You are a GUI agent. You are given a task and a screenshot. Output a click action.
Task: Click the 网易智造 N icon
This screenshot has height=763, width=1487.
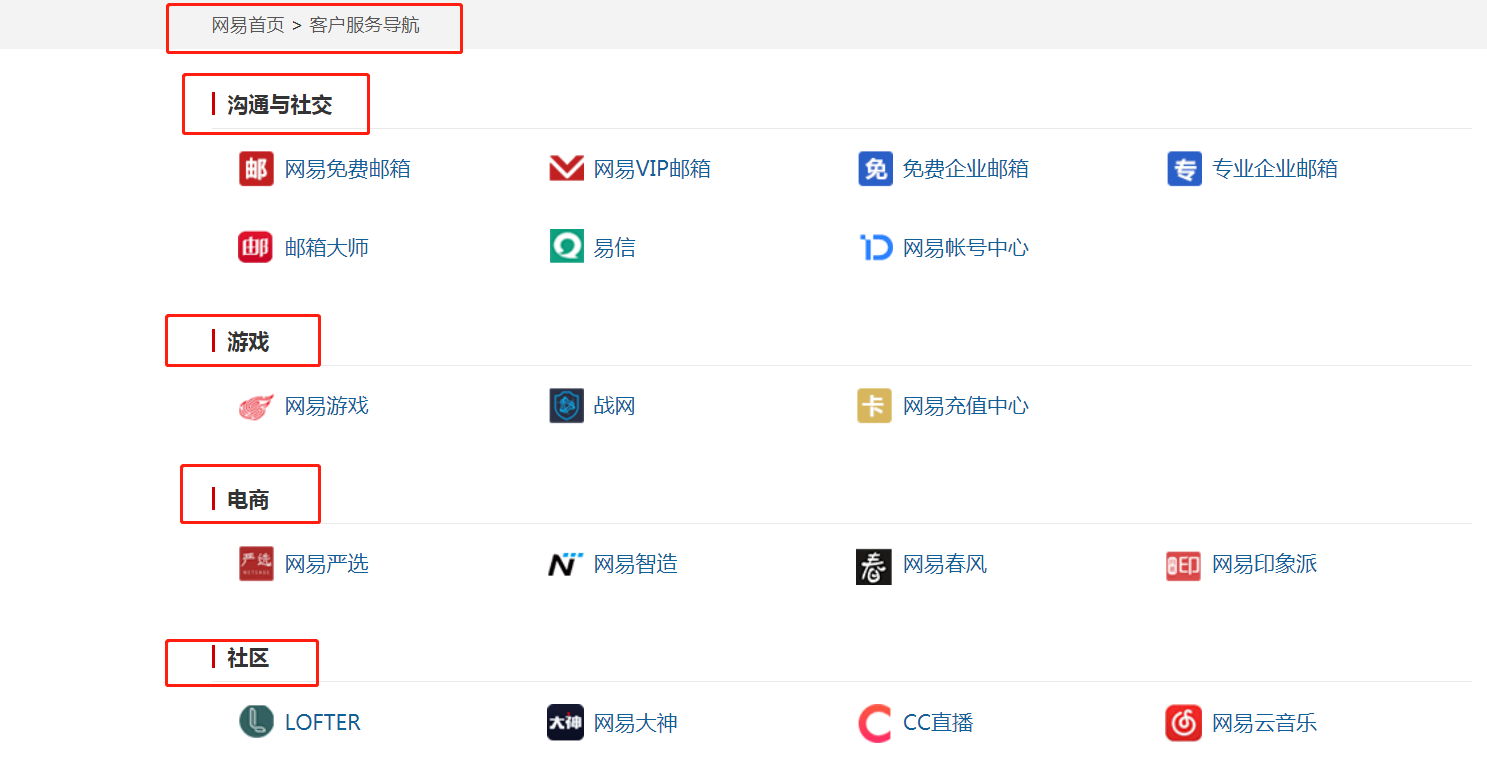pyautogui.click(x=566, y=565)
